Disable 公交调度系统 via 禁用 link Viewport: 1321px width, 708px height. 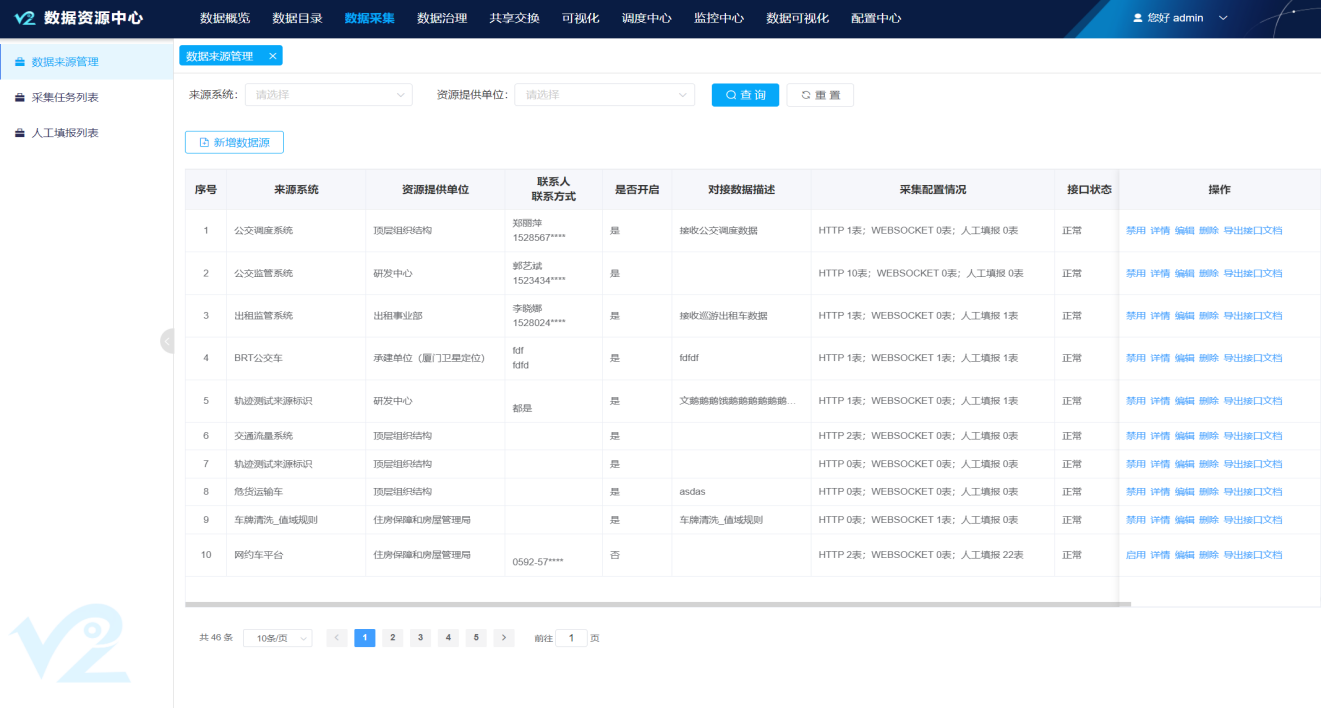[1135, 231]
